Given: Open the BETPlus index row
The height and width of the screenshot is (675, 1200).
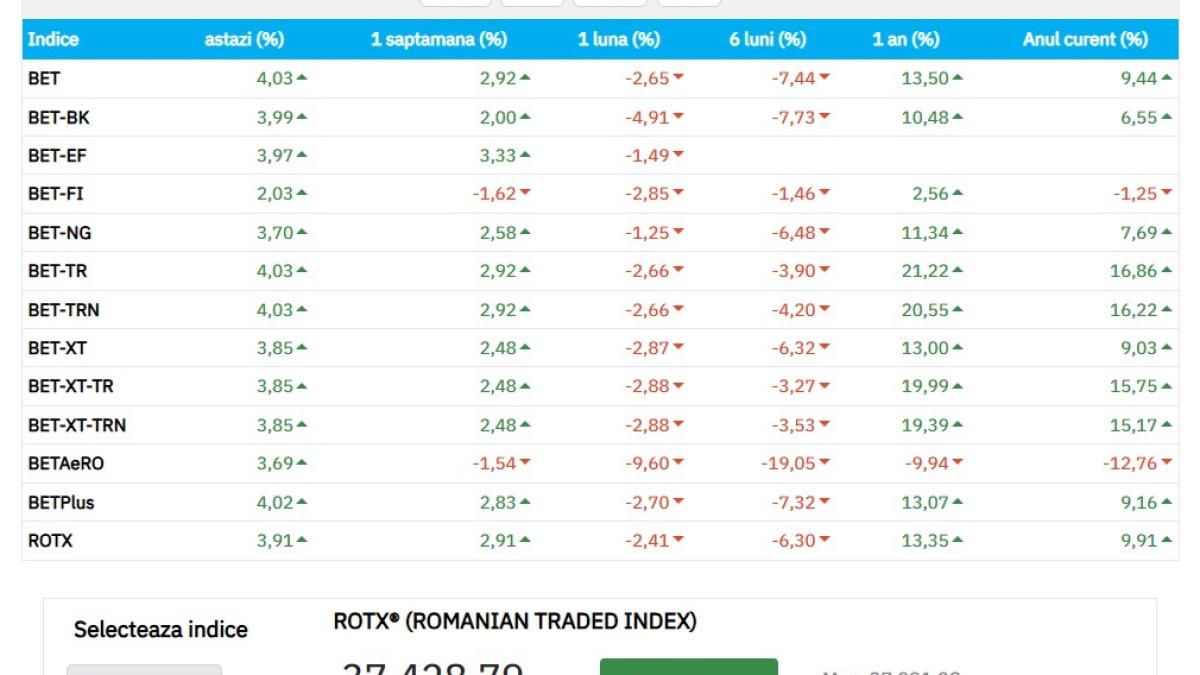Looking at the screenshot, I should 61,502.
